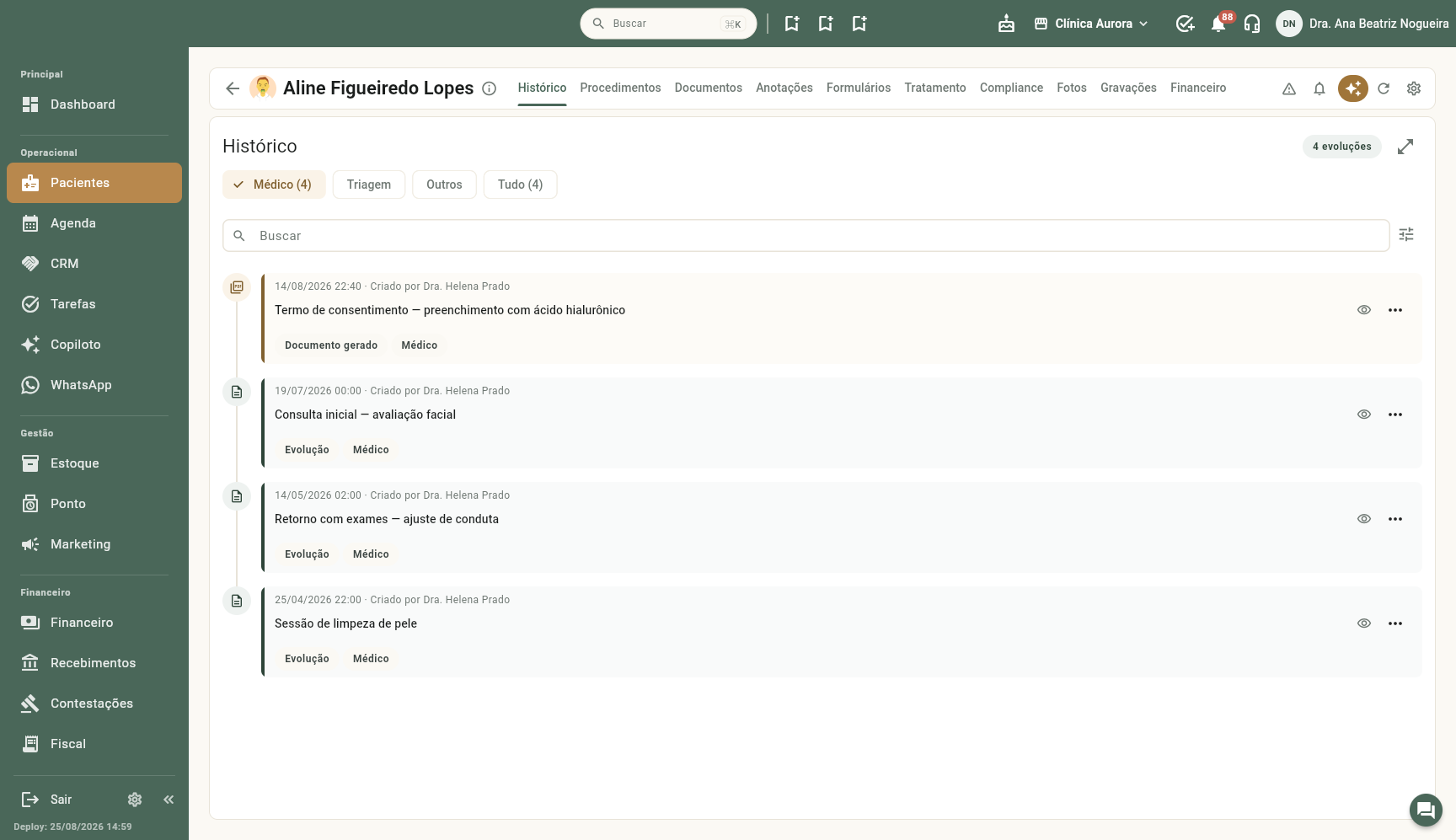Switch to the Procedimentos tab
Screen dimensions: 1456x840
tap(620, 88)
